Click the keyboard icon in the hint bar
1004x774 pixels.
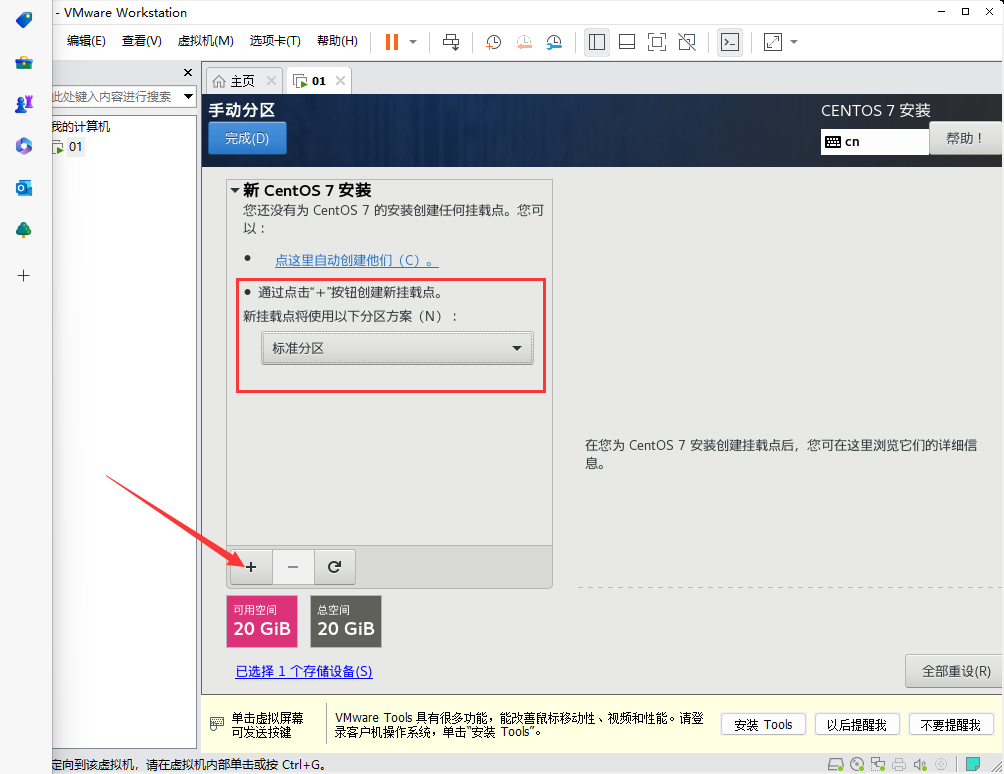(217, 724)
